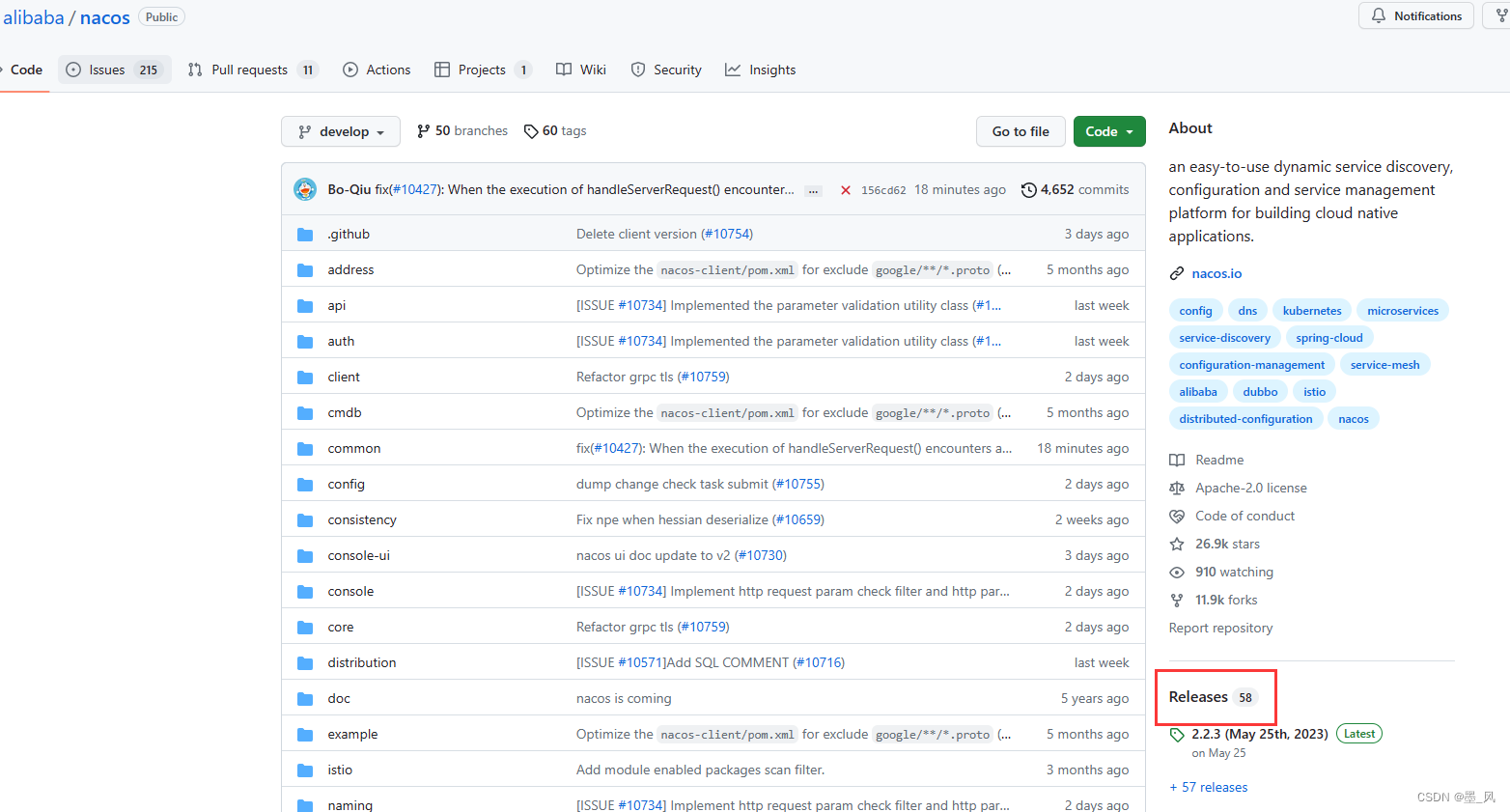Click the address folder icon
Screen dimensions: 1510x812
coord(305,270)
